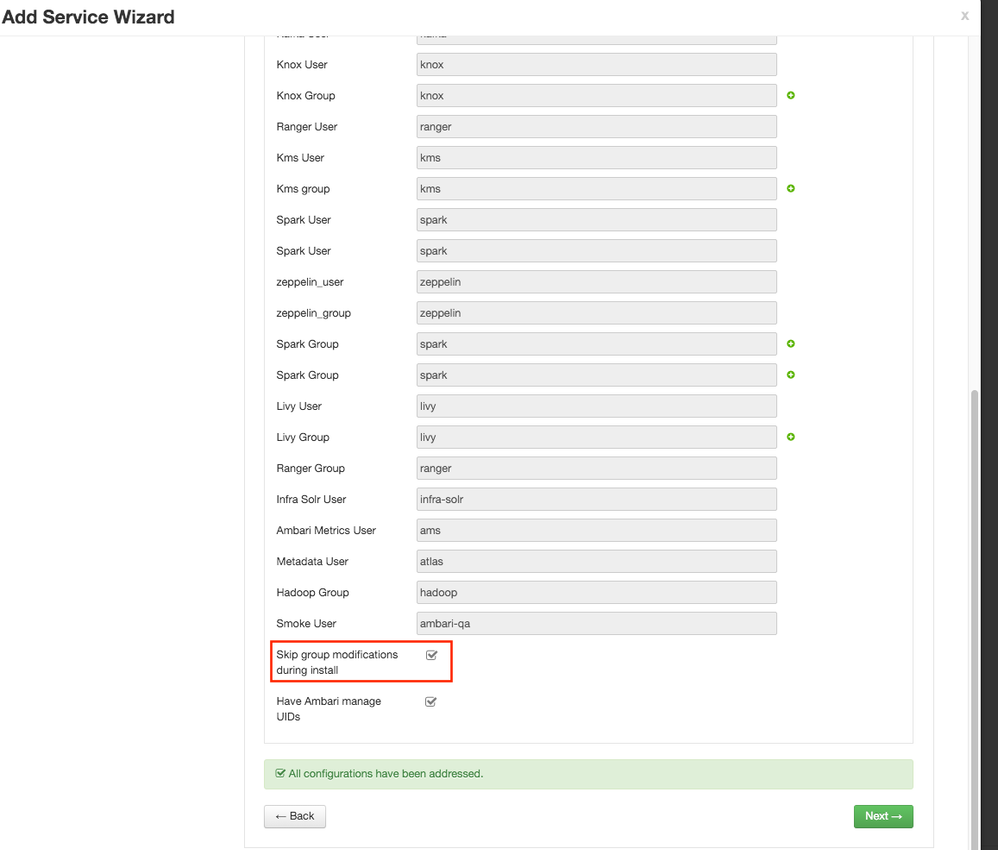
Task: Click the Livy Group input field
Action: pos(596,437)
